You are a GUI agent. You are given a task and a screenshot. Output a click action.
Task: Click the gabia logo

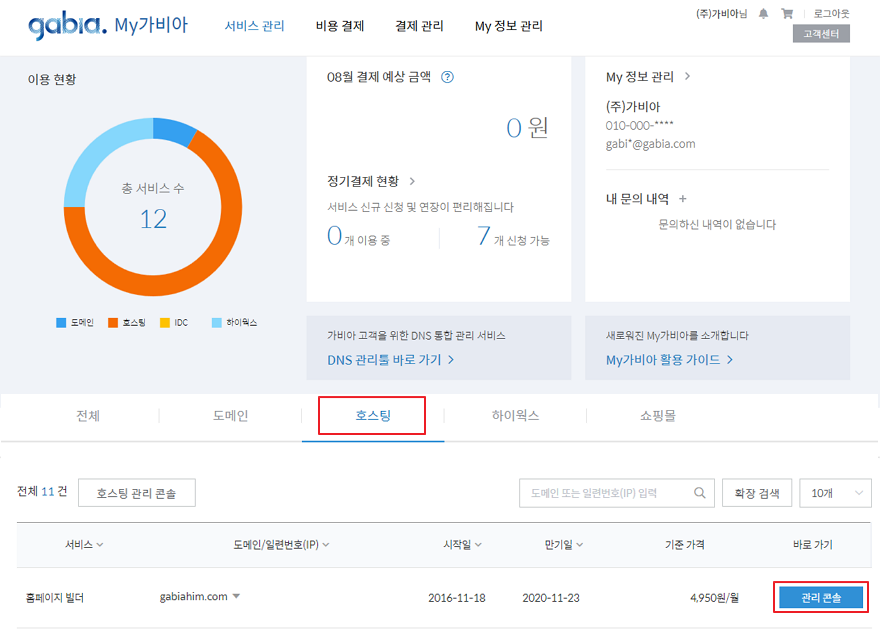pos(67,25)
